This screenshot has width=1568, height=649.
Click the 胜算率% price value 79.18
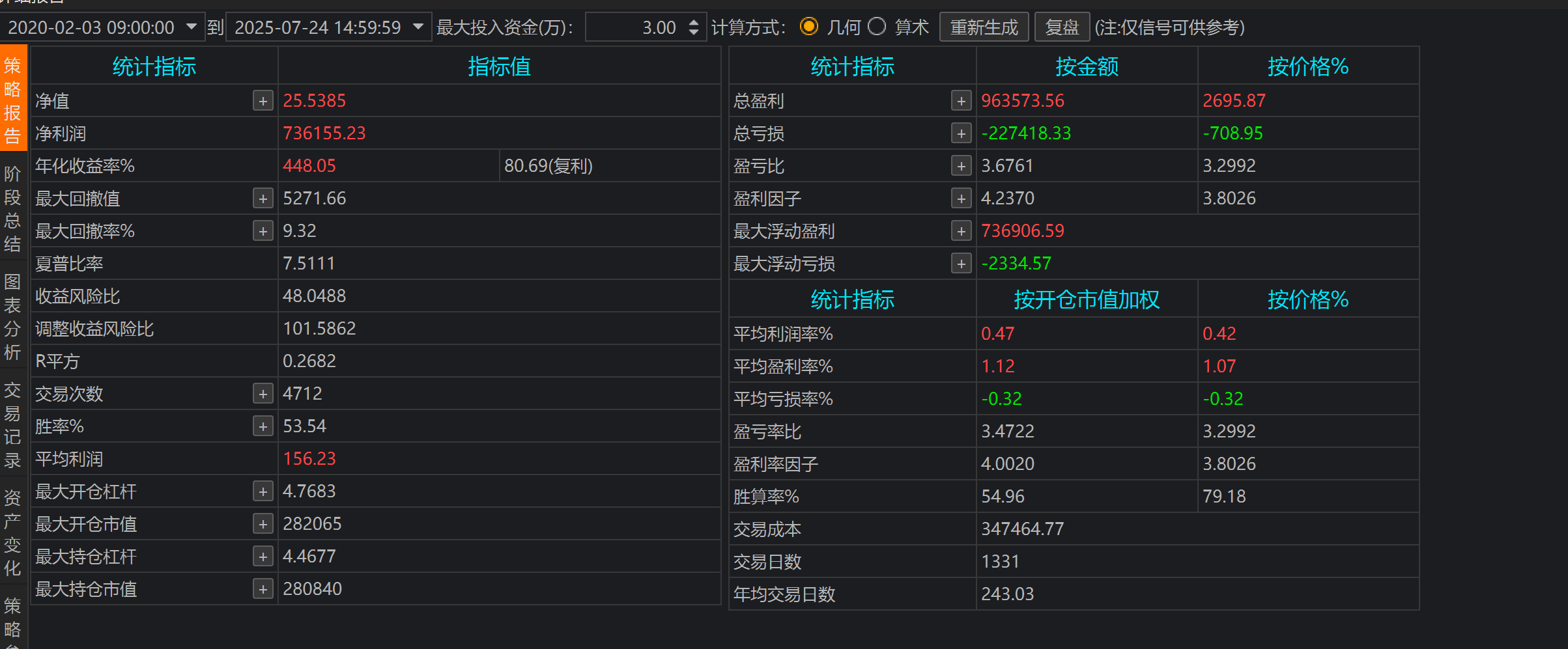[x=1224, y=497]
